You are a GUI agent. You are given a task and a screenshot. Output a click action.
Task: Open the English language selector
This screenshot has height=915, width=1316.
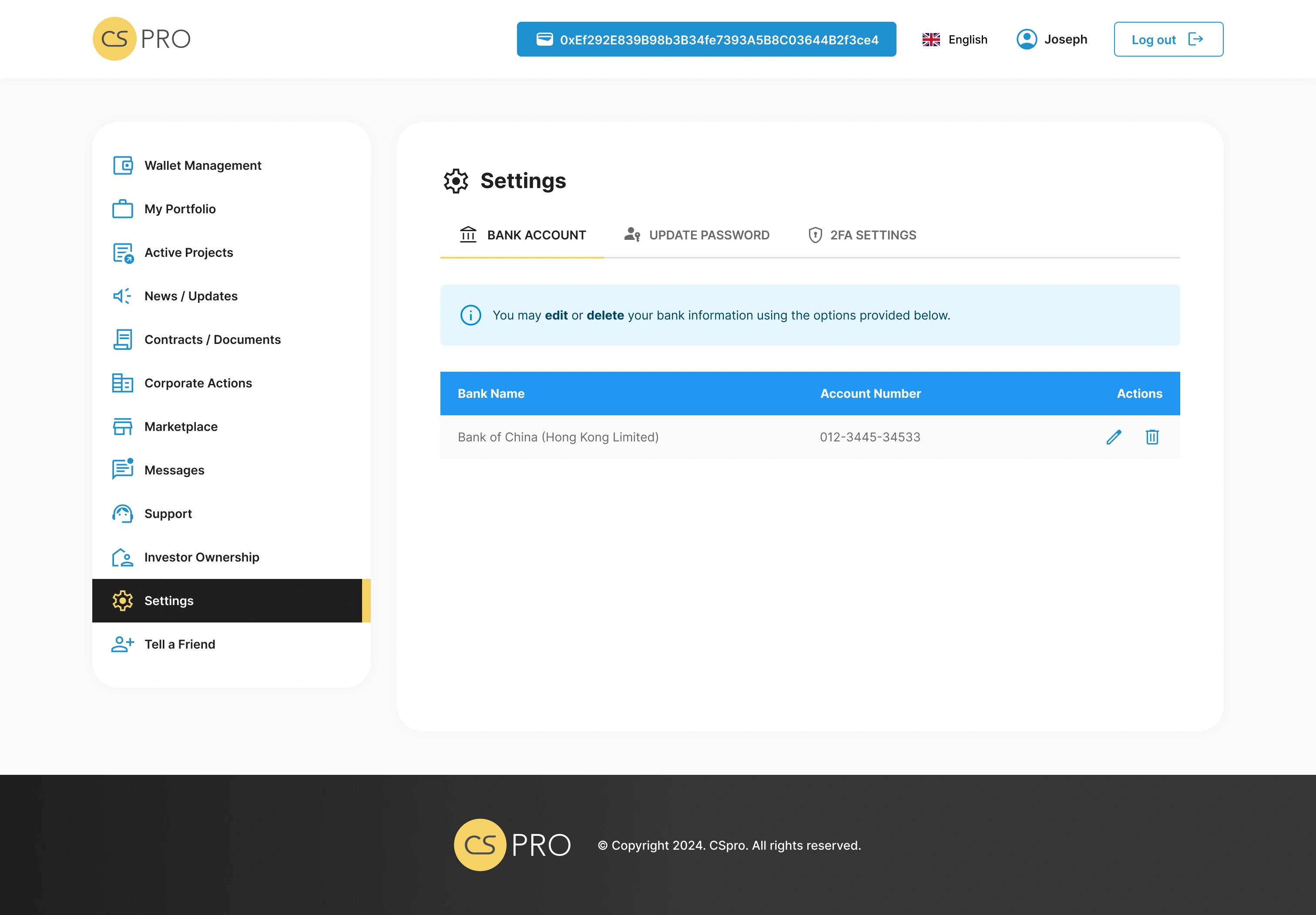(x=954, y=40)
